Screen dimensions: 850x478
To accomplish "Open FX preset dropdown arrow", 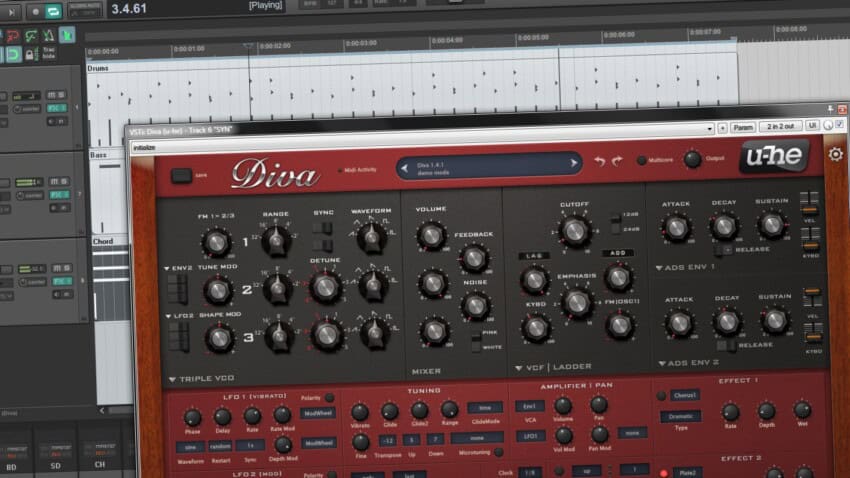I will tap(710, 129).
